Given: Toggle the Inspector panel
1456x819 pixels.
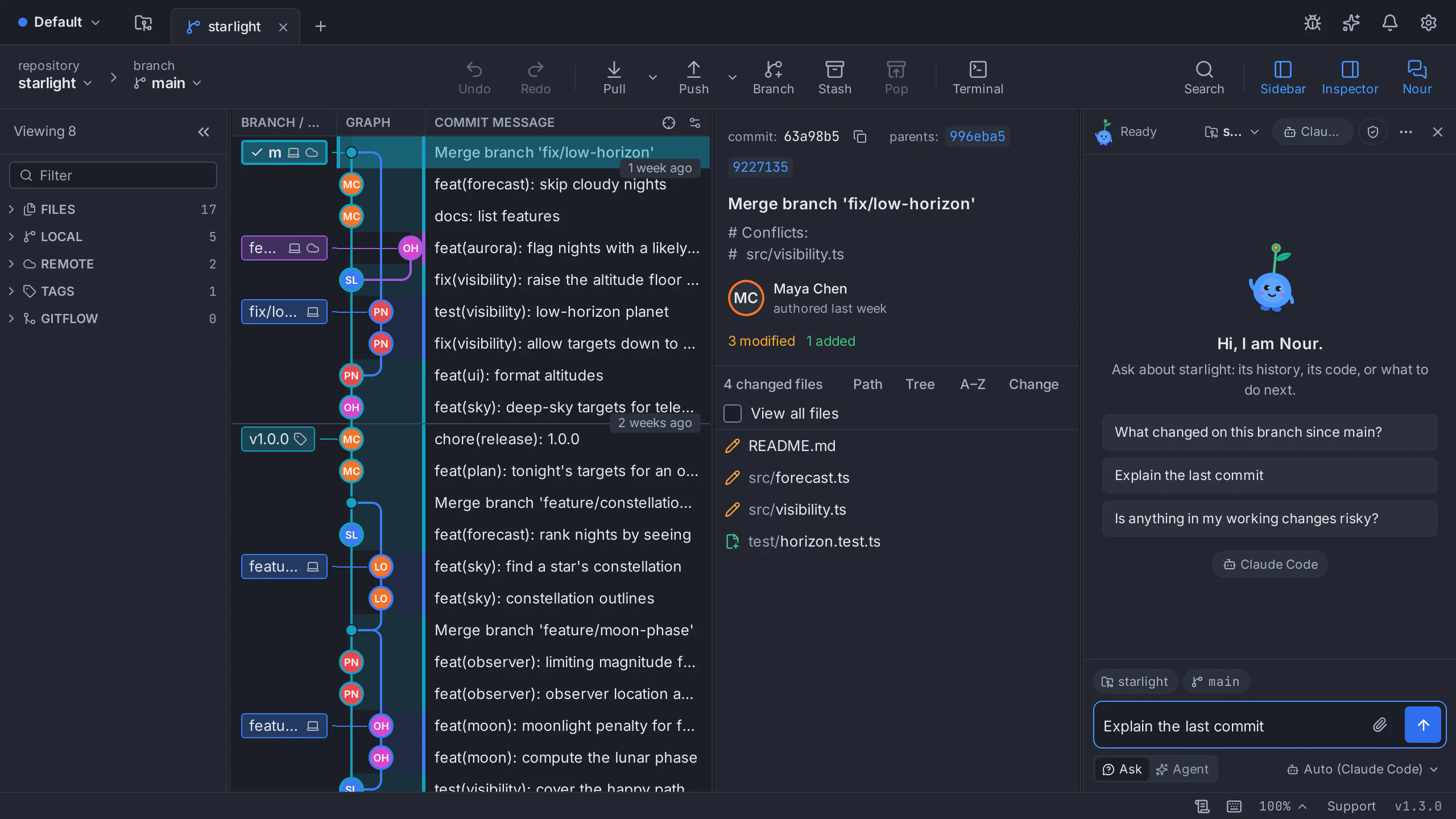Looking at the screenshot, I should coord(1350,77).
